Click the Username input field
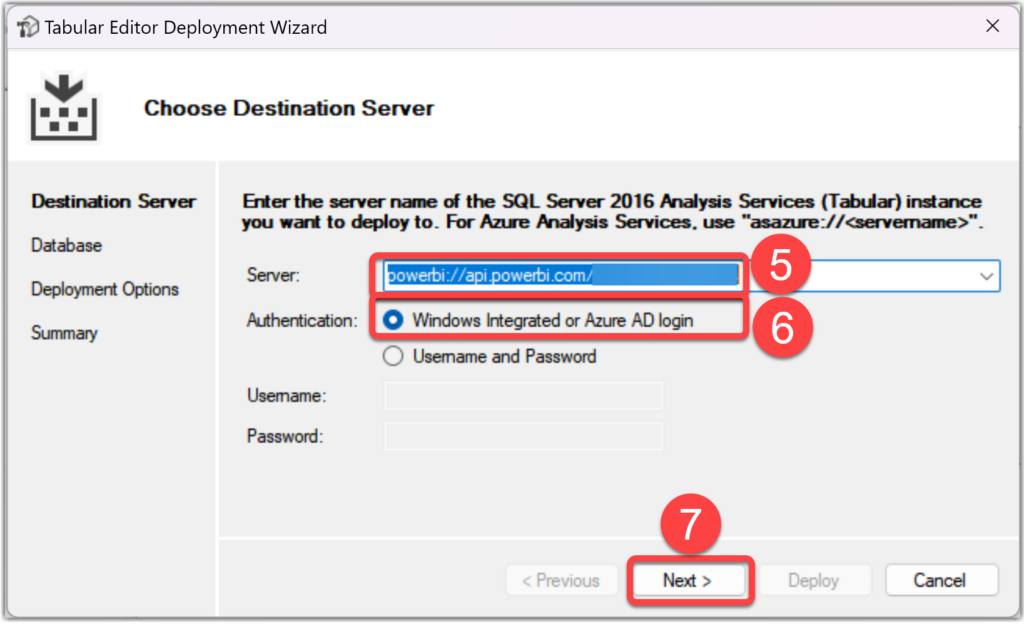This screenshot has height=626, width=1024. (524, 396)
